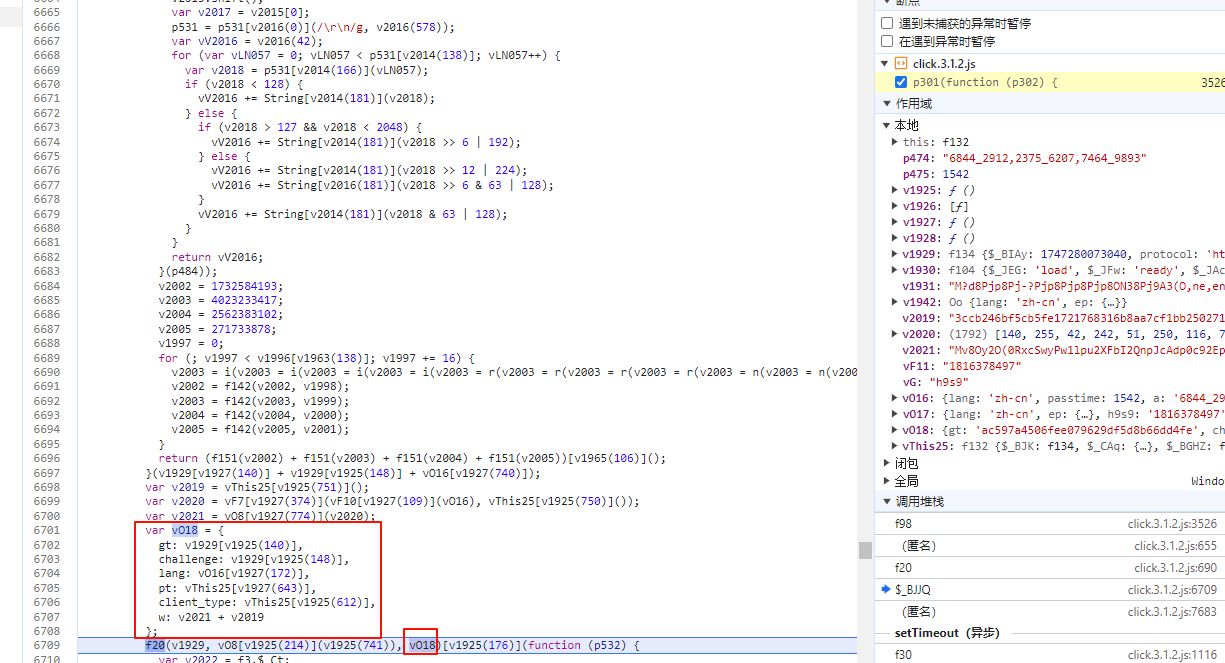The height and width of the screenshot is (663, 1225).
Task: Click the 'return vV2016;' code line
Action: pyautogui.click(x=218, y=257)
